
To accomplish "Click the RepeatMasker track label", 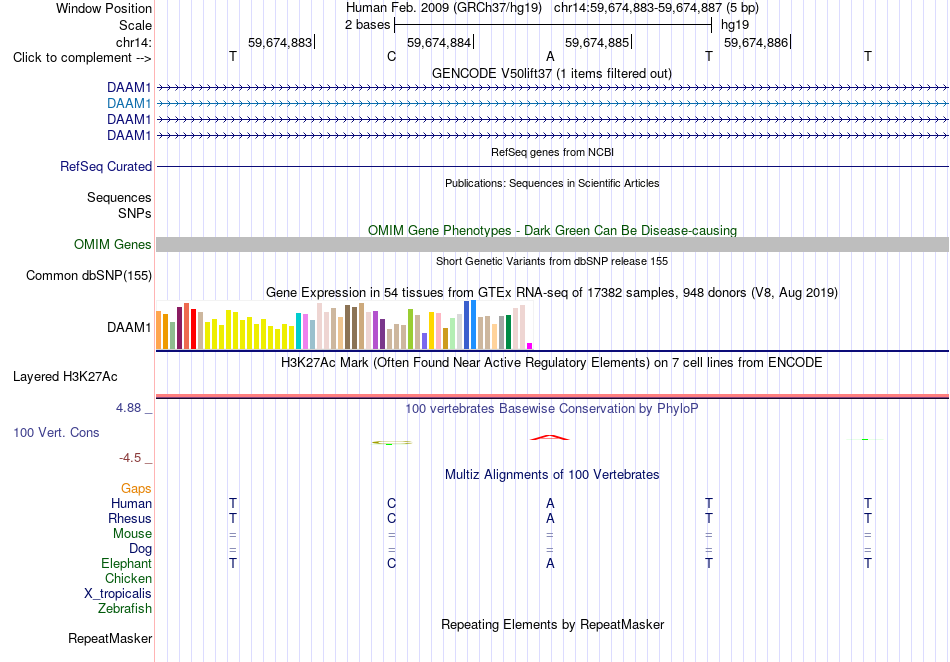I will tap(110, 638).
